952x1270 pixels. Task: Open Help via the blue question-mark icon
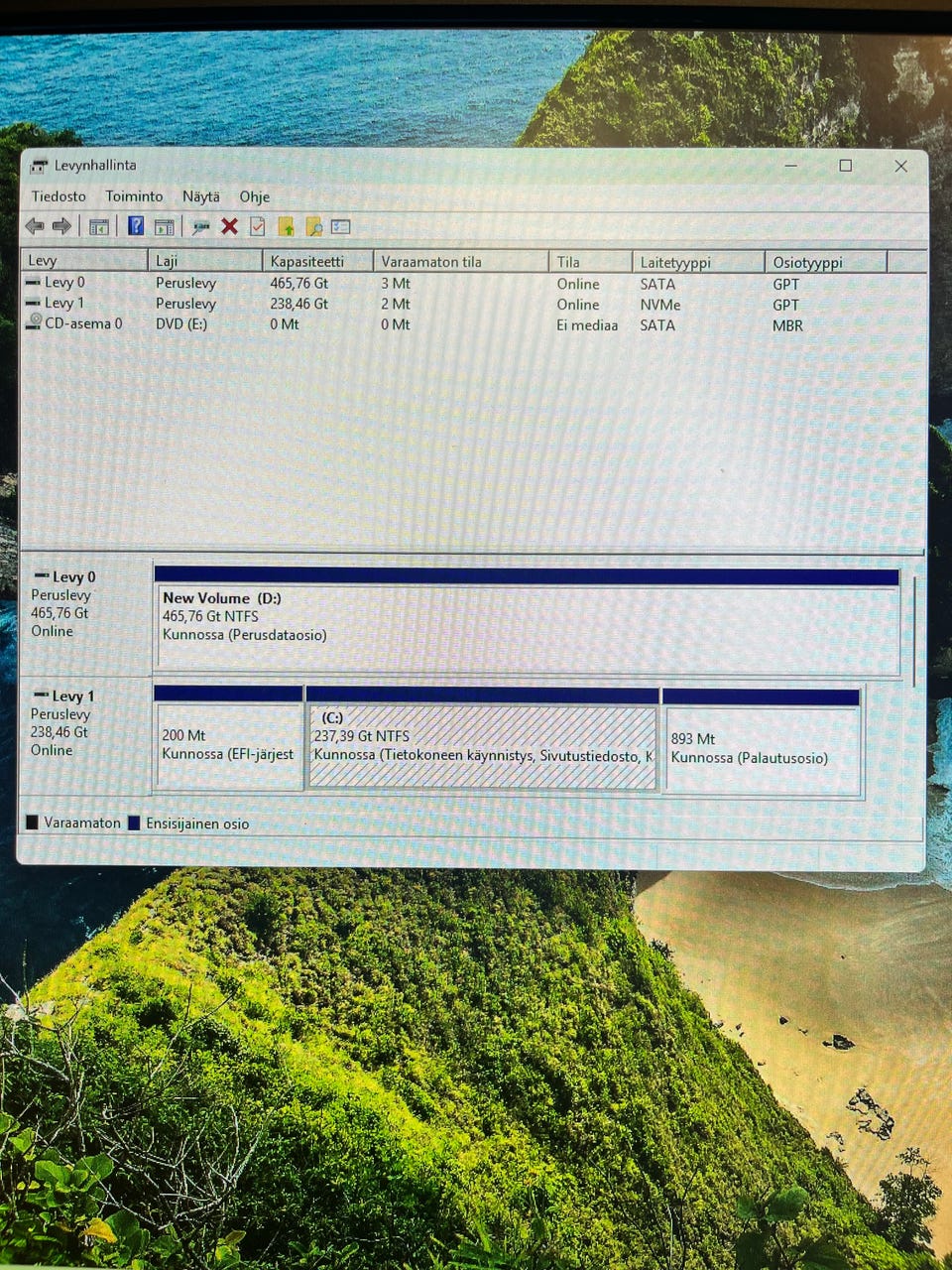[x=136, y=226]
